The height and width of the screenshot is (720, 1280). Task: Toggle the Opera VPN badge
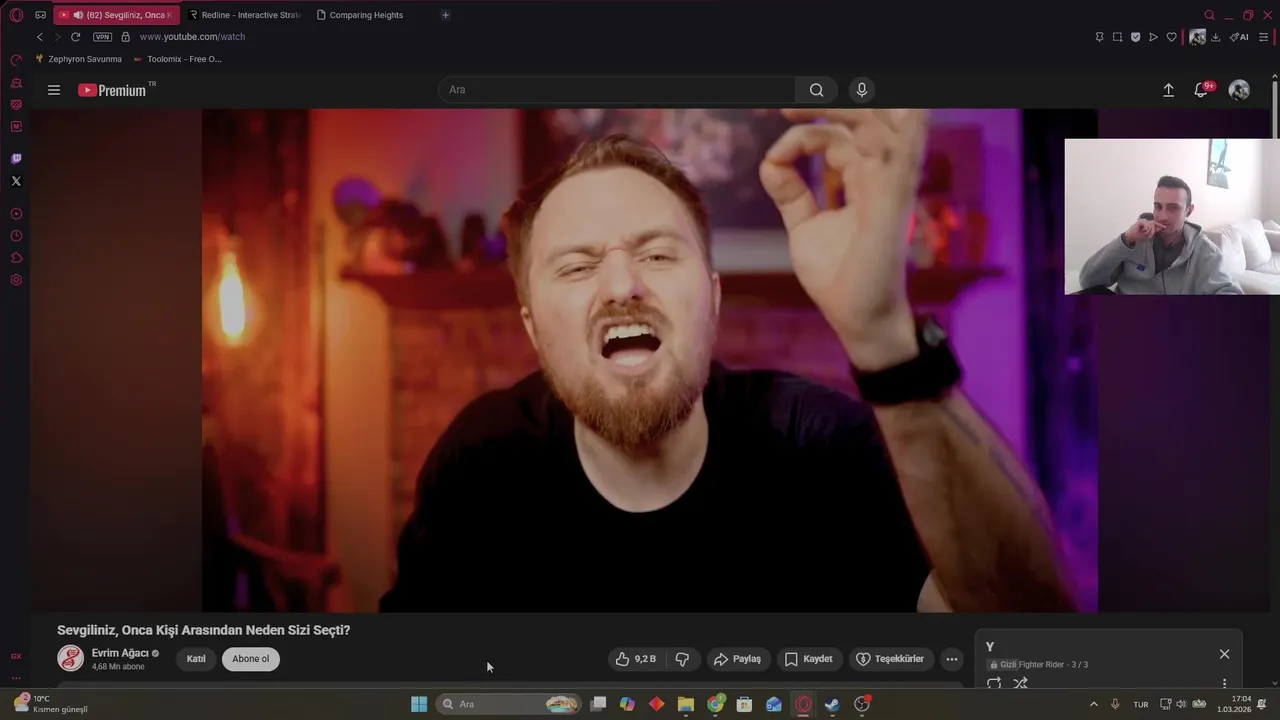[x=102, y=37]
